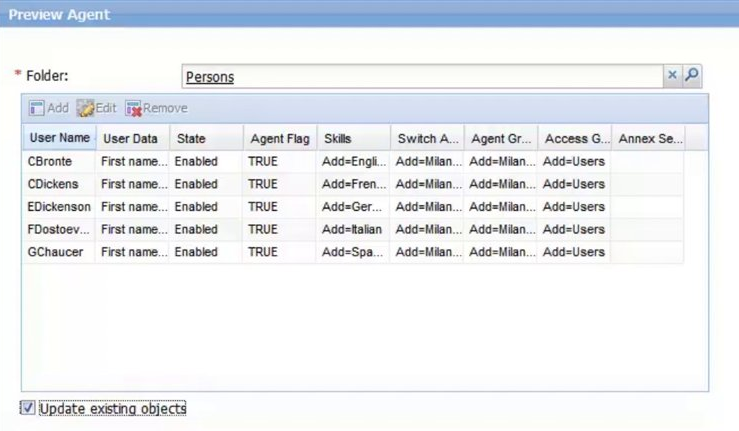
Task: Click the Edit toolbar icon
Action: pos(86,108)
